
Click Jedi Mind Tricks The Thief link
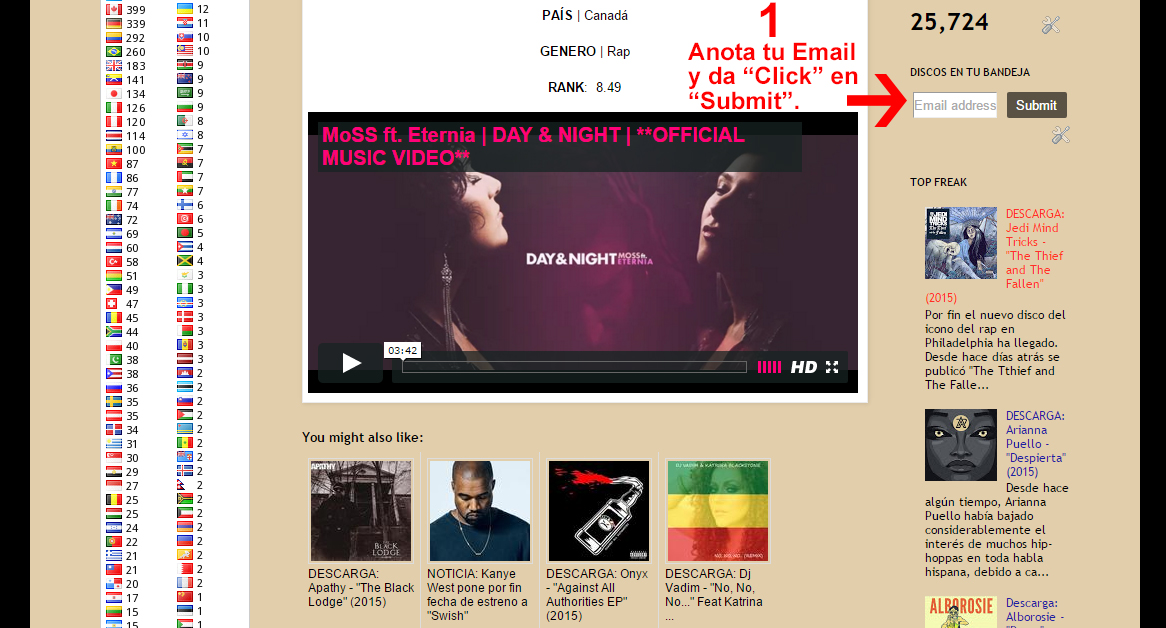point(1034,249)
